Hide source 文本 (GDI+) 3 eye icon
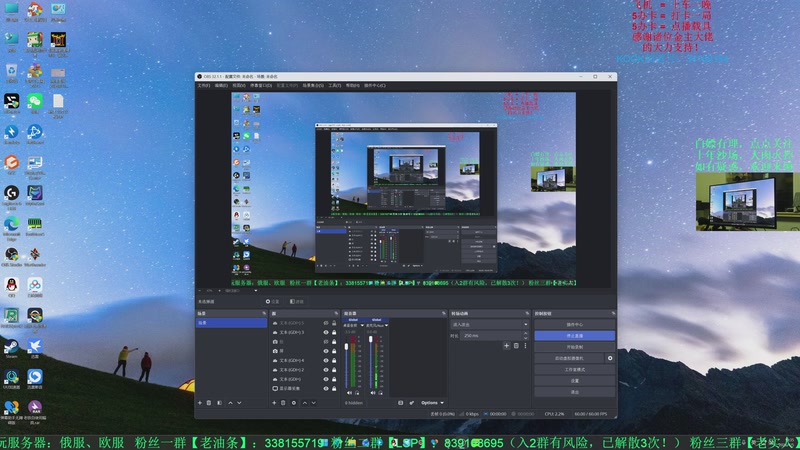The width and height of the screenshot is (800, 450). [x=326, y=332]
